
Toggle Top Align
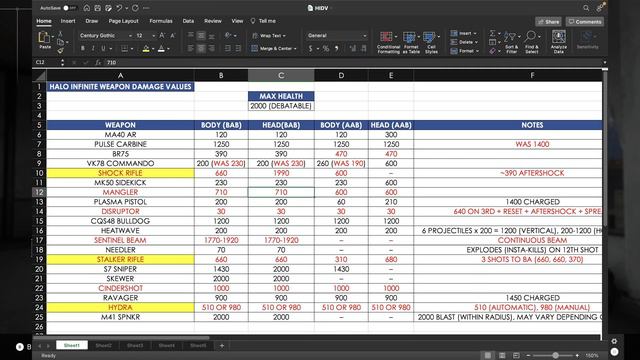191,36
